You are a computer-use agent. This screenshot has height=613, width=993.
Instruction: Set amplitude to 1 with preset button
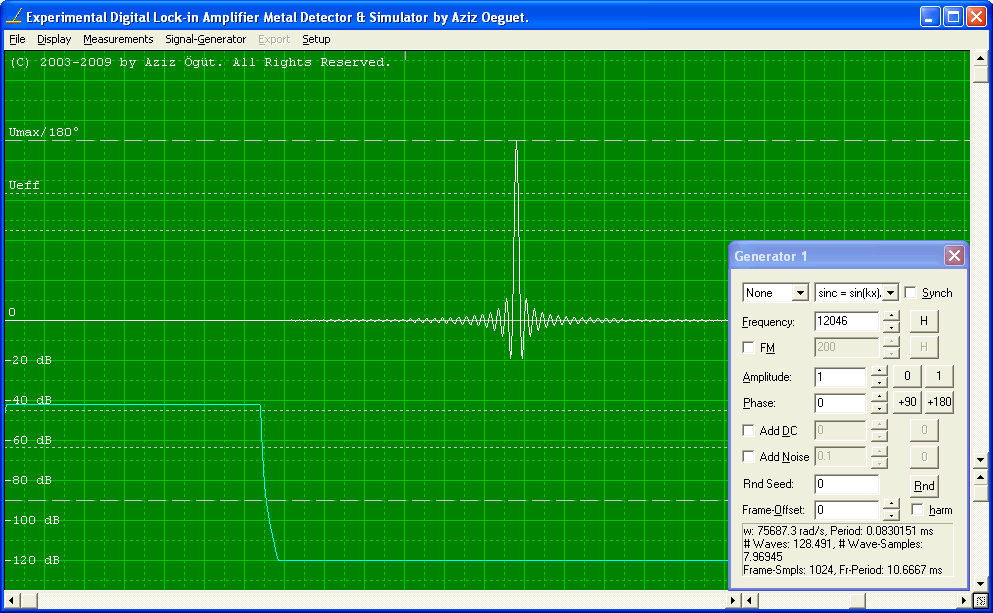tap(939, 376)
